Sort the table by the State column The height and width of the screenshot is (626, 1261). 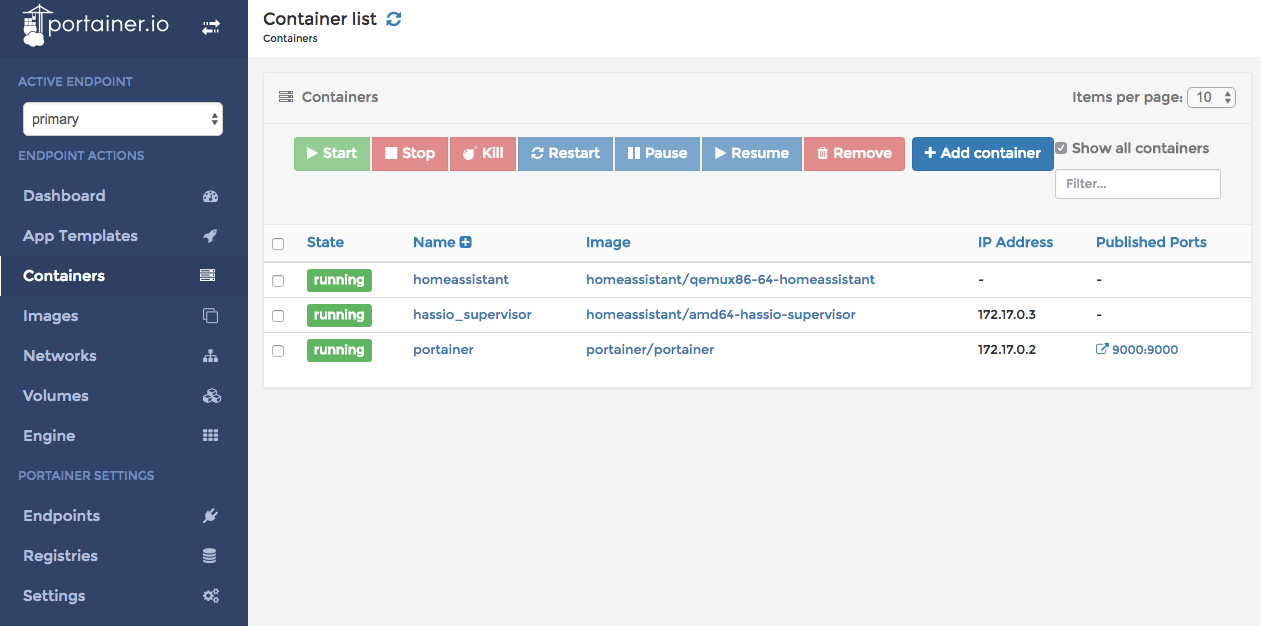pyautogui.click(x=325, y=242)
